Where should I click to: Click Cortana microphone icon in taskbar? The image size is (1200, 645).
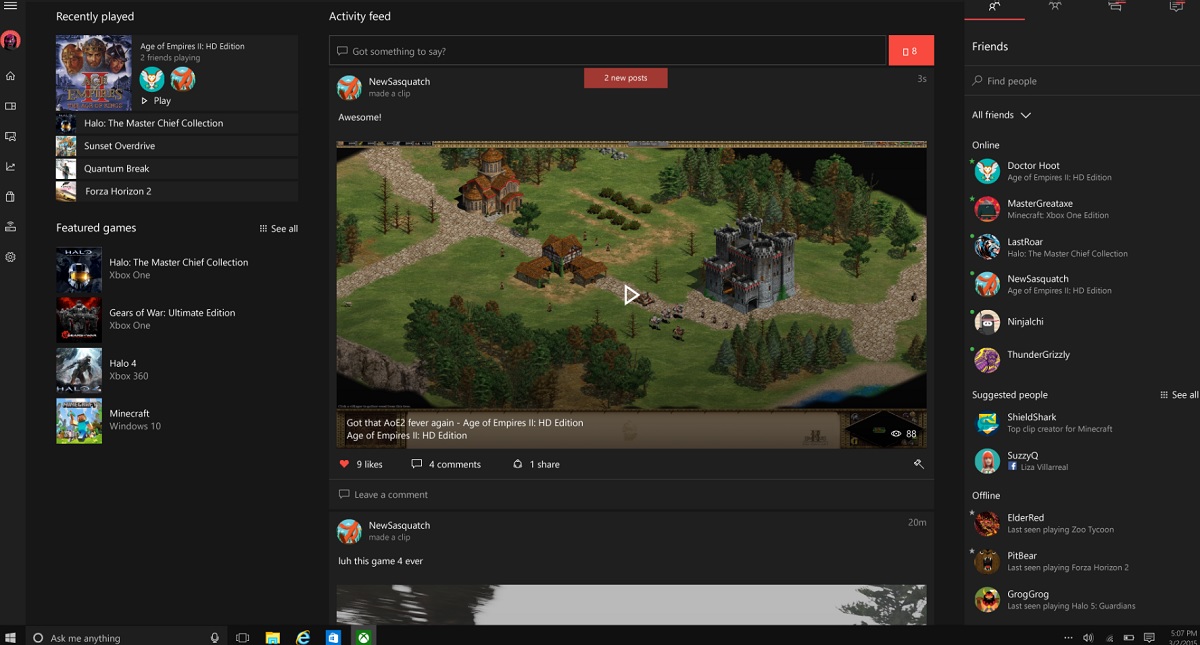pos(215,637)
